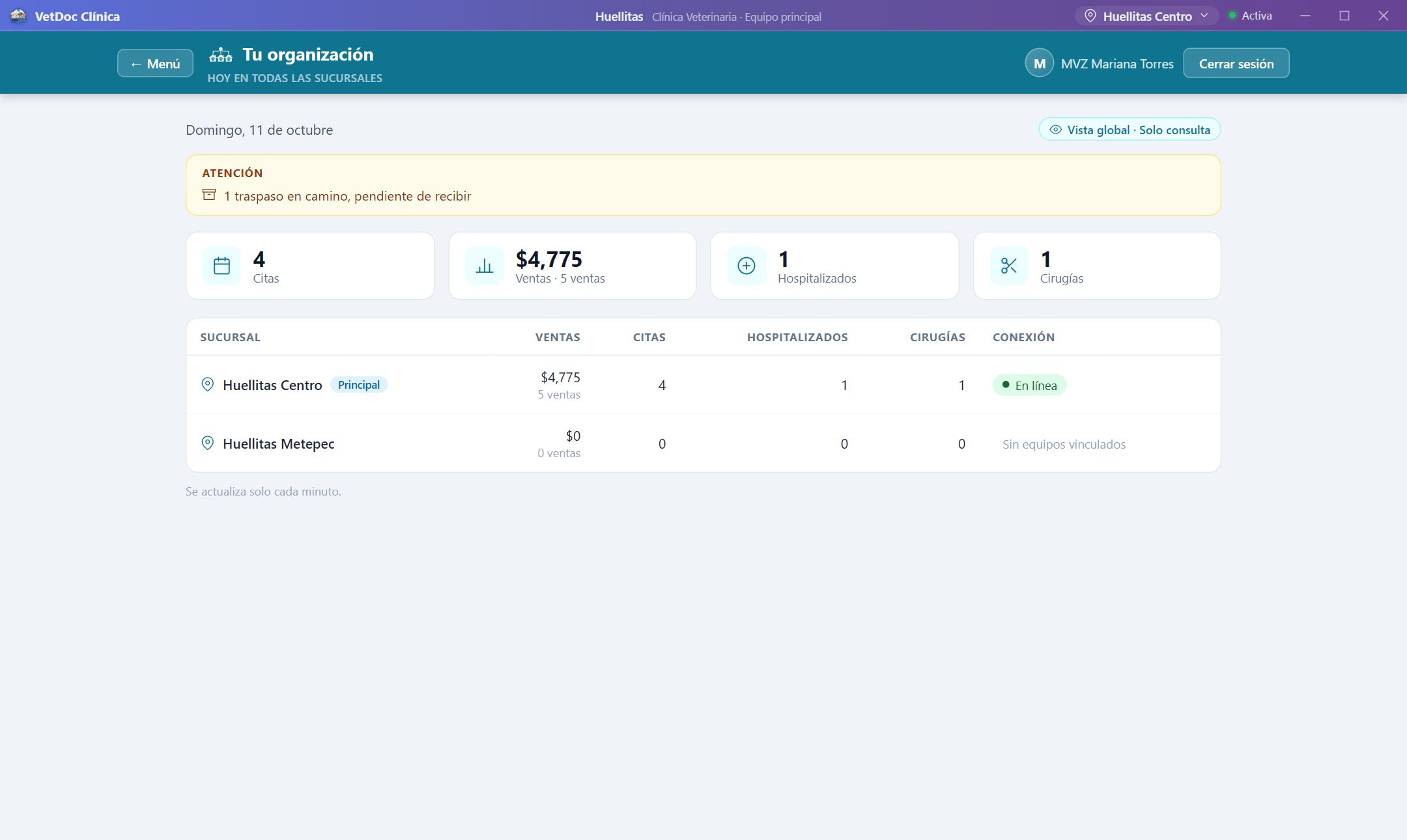Click the Vista global · Solo consulta badge
The image size is (1407, 840).
[1130, 130]
